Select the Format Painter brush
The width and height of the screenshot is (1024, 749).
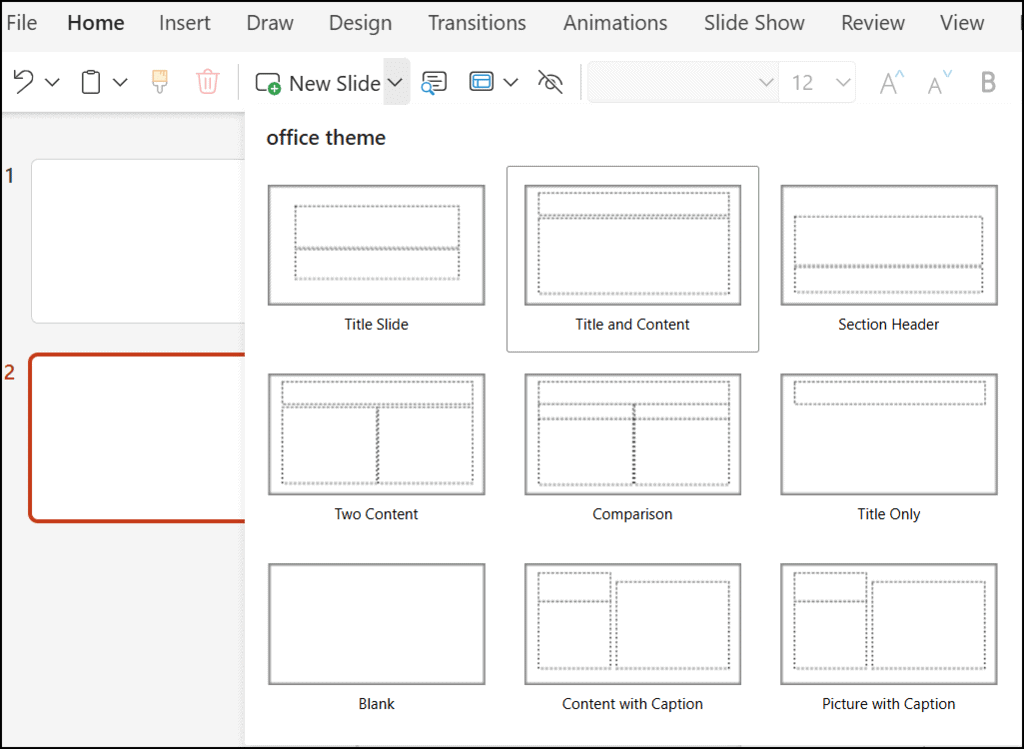click(160, 82)
